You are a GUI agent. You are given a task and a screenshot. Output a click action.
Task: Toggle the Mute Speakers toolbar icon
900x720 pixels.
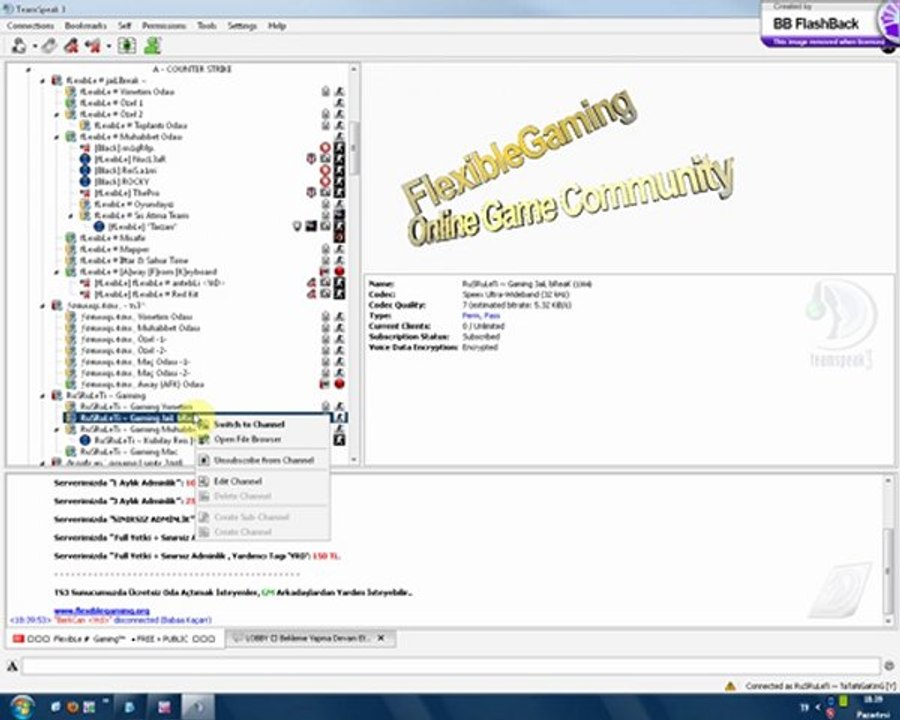pos(92,45)
